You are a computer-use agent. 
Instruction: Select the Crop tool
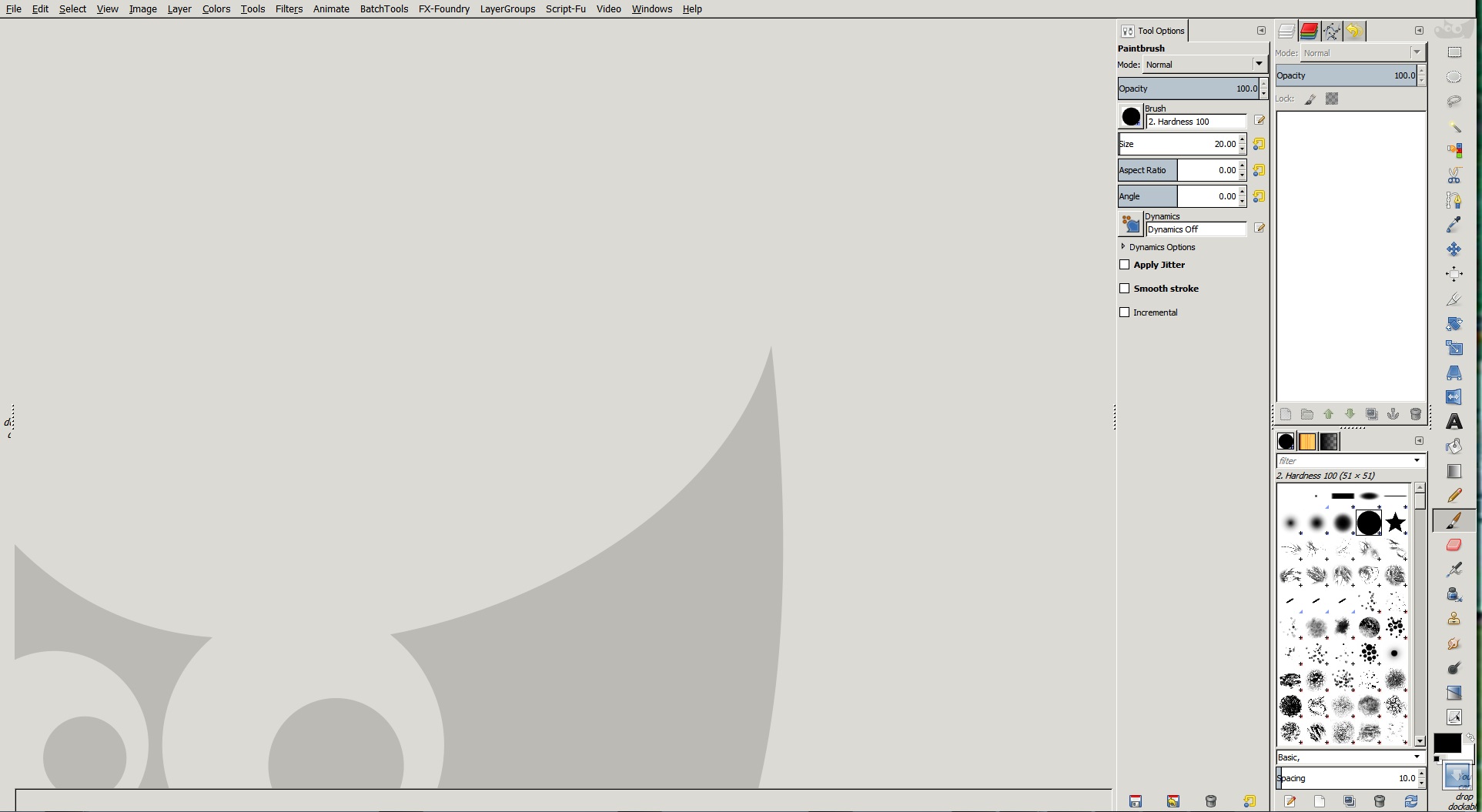pyautogui.click(x=1454, y=299)
